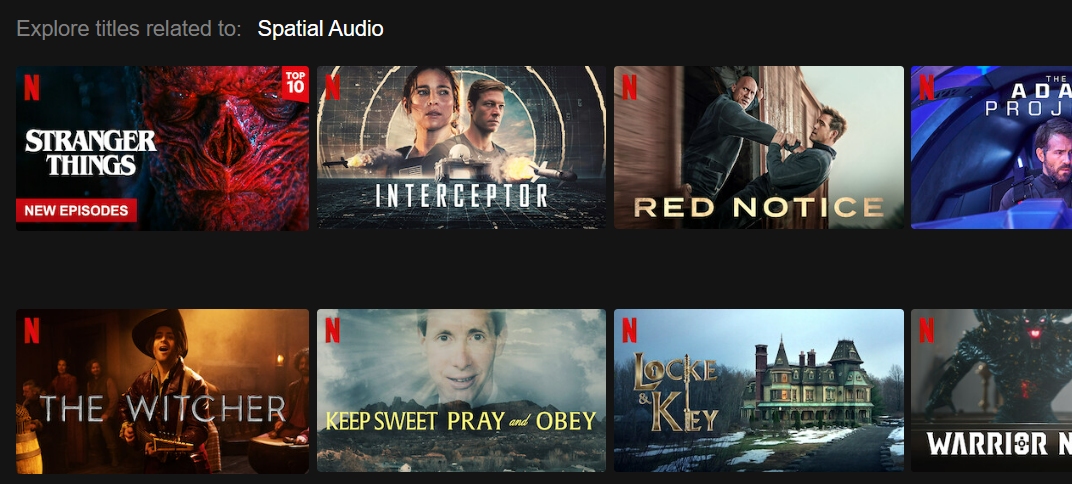The image size is (1072, 484).
Task: Click the Netflix N logo on Interceptor
Action: (x=332, y=88)
